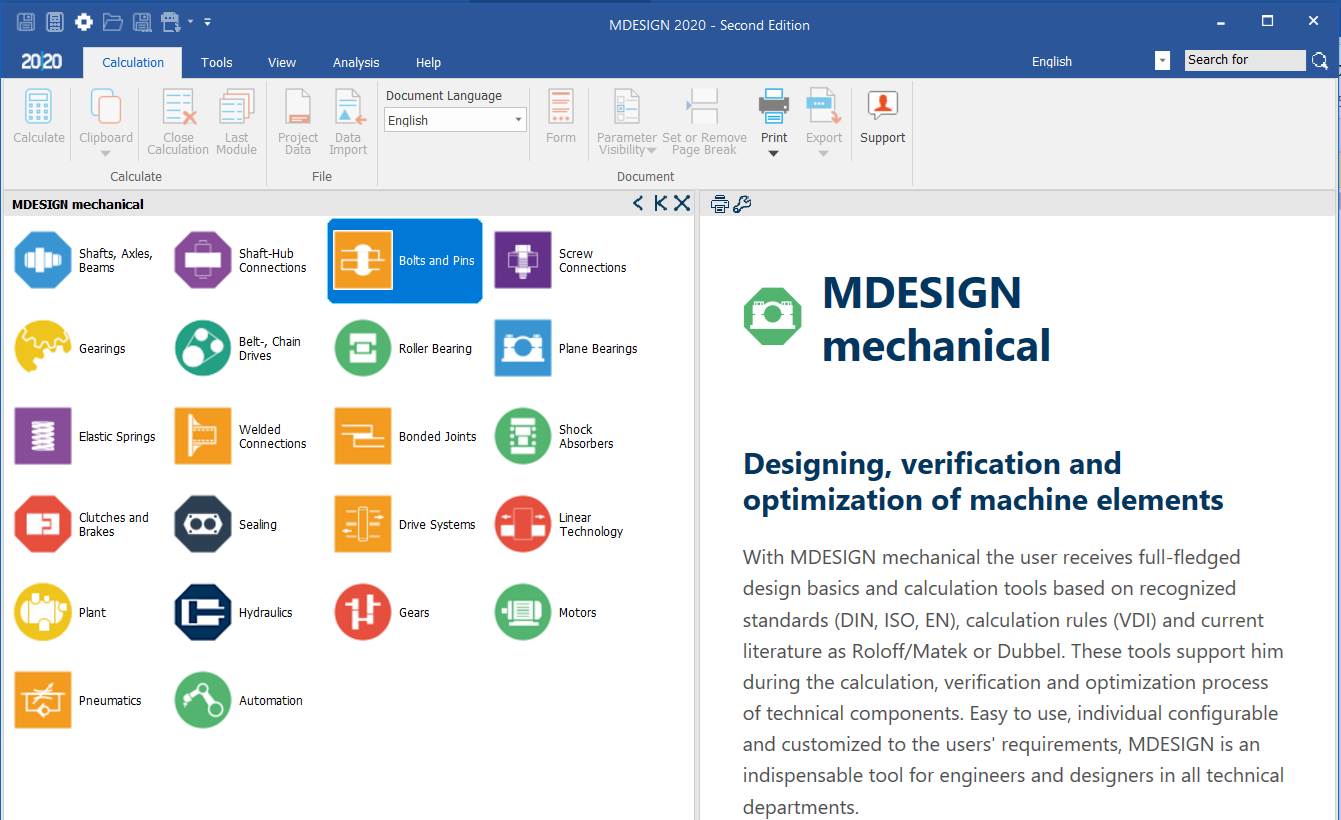Click the first save icon in the title bar

click(x=27, y=21)
